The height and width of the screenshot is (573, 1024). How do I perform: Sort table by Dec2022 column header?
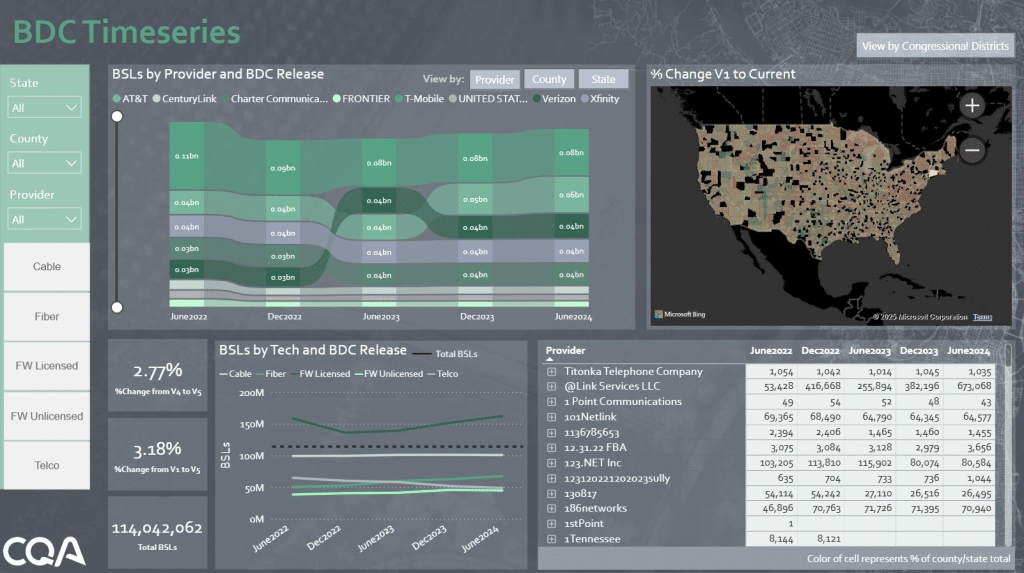tap(820, 351)
